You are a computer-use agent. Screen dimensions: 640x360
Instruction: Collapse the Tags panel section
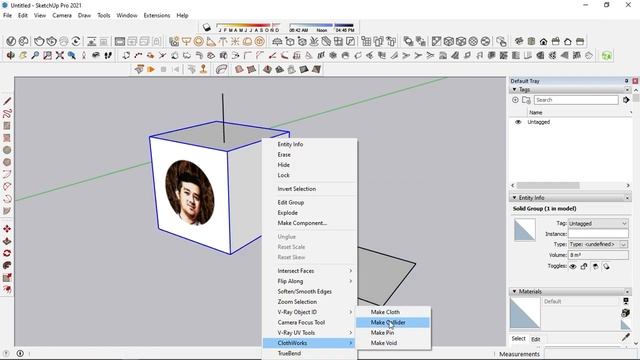(x=514, y=89)
